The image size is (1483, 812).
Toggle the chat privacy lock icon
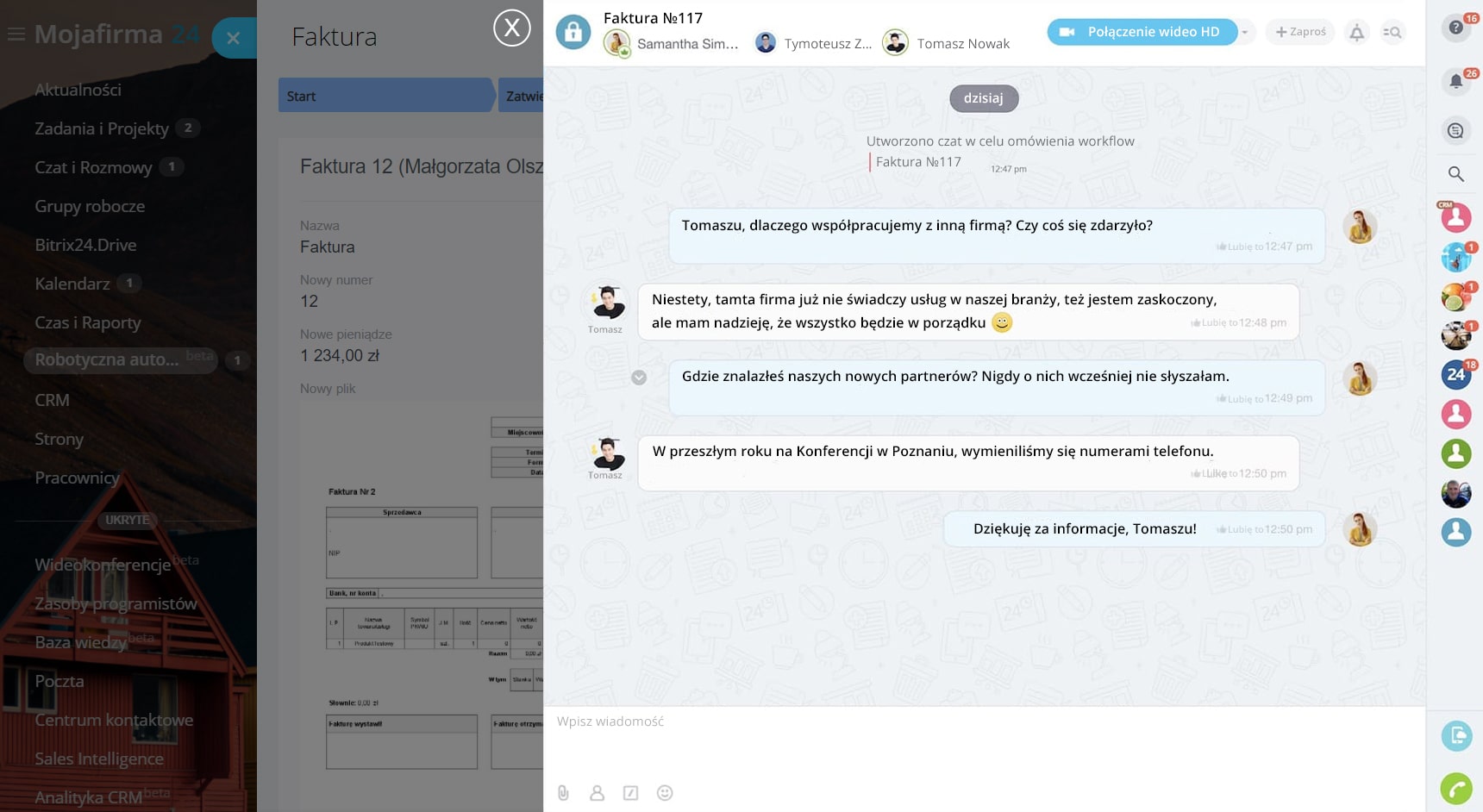(x=573, y=33)
